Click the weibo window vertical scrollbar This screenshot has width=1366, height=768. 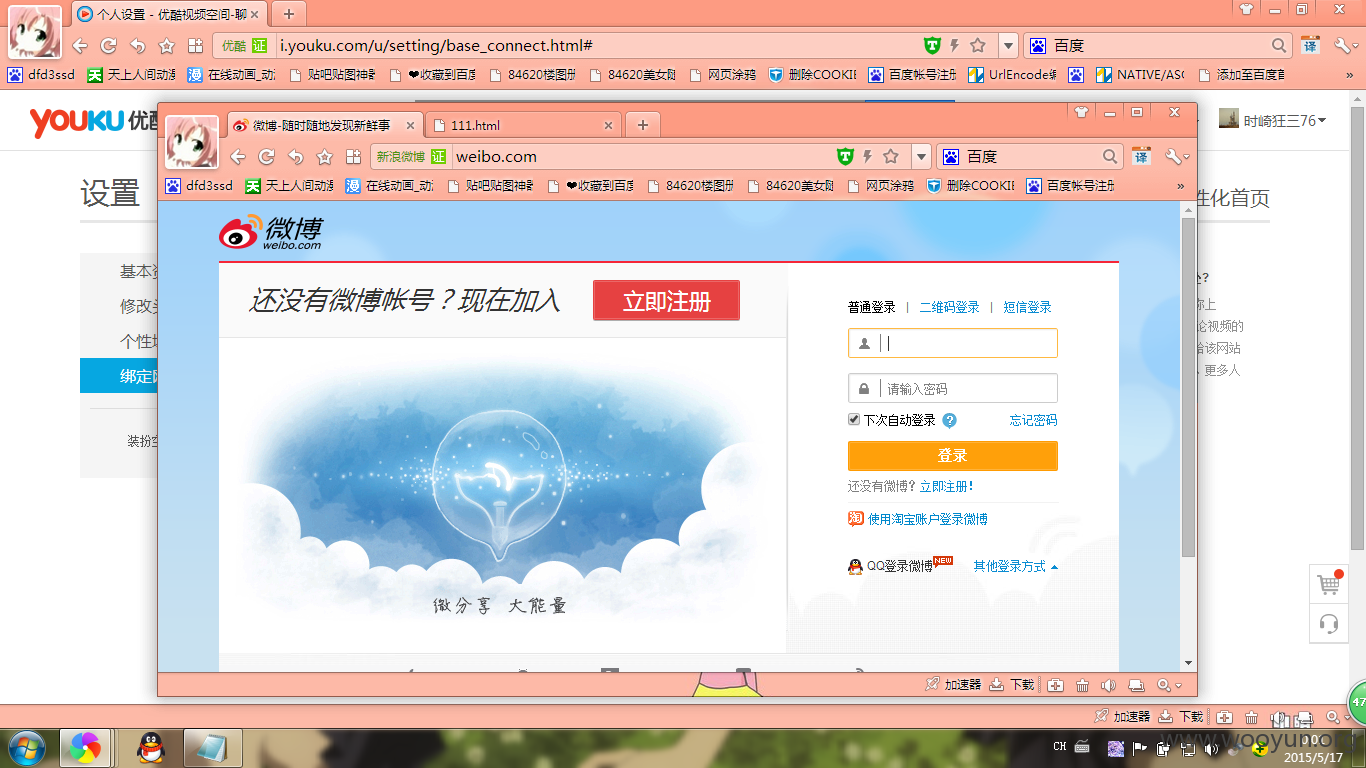[x=1188, y=386]
